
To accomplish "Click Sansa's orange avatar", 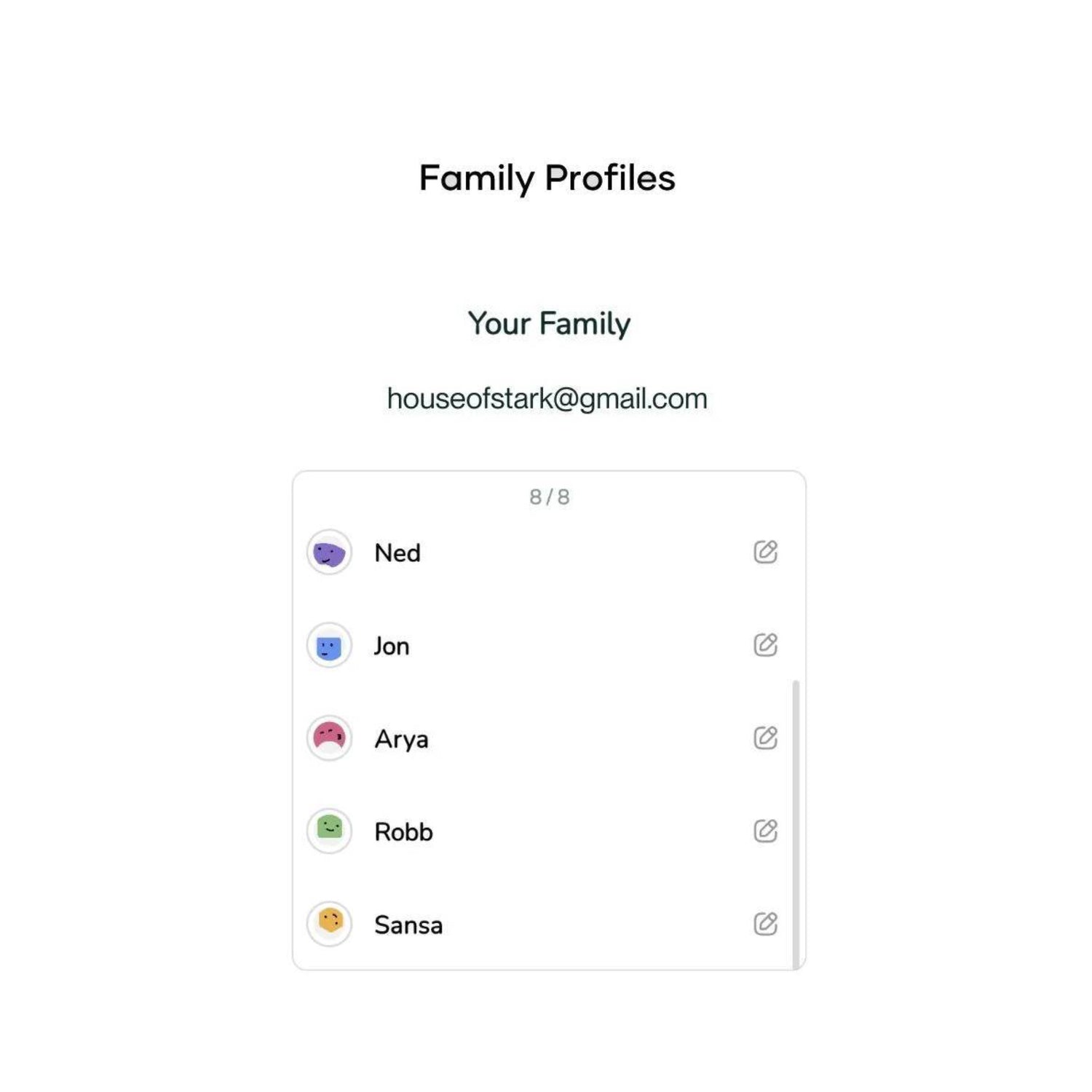I will 329,924.
